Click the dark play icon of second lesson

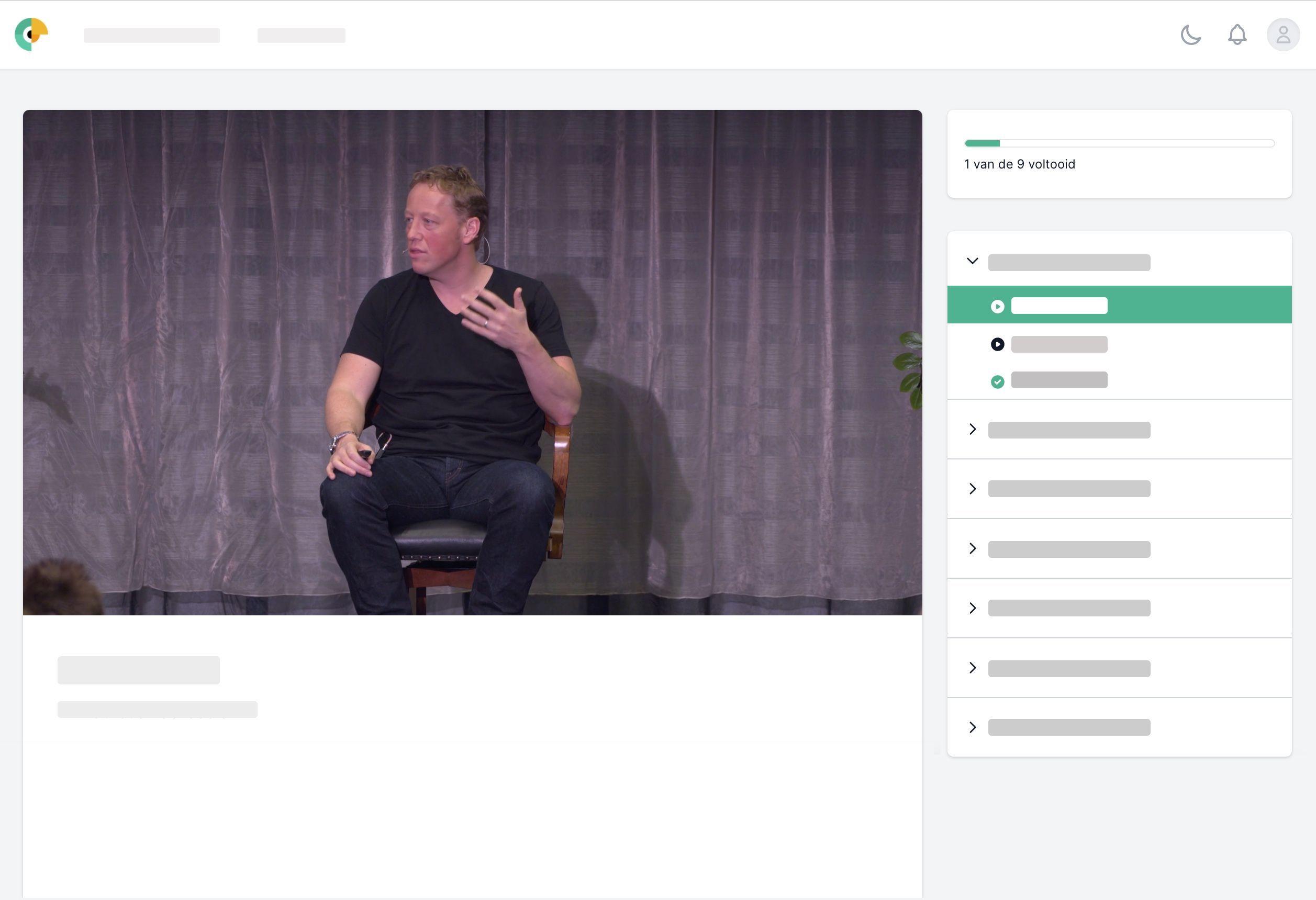tap(997, 344)
